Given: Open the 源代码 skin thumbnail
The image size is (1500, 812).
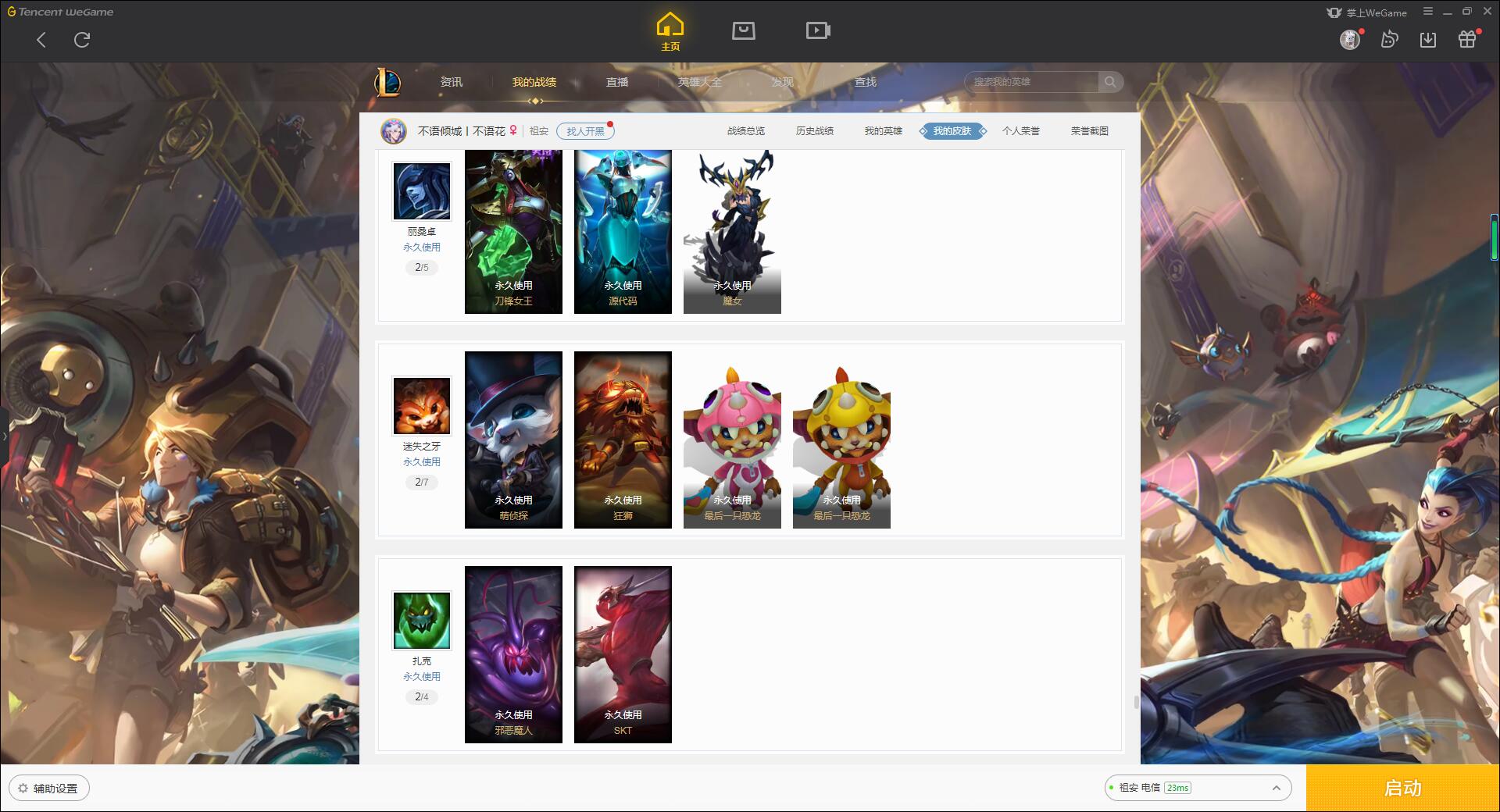Looking at the screenshot, I should (623, 232).
